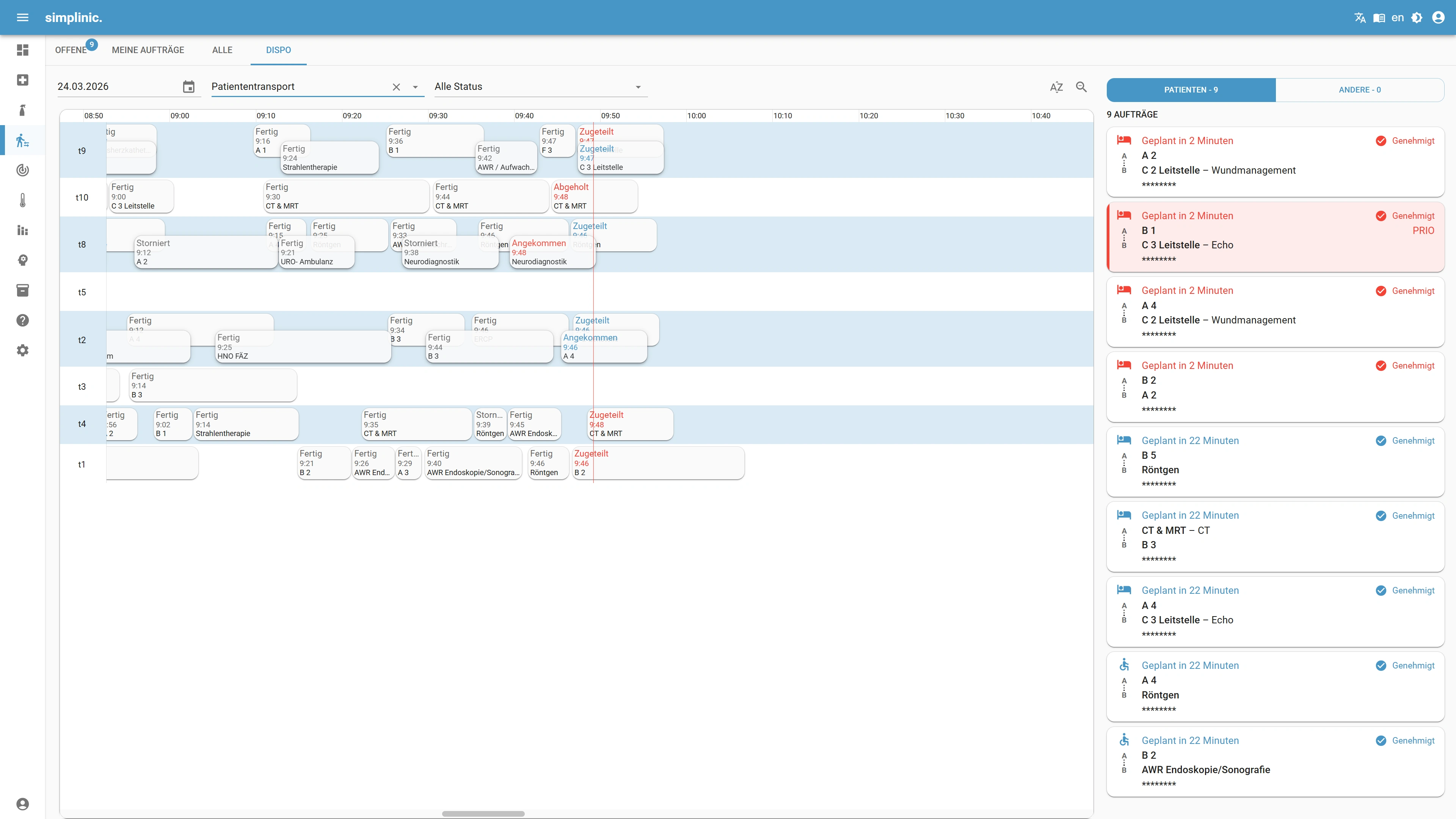Open the hamburger navigation menu
1456x819 pixels.
[23, 17]
